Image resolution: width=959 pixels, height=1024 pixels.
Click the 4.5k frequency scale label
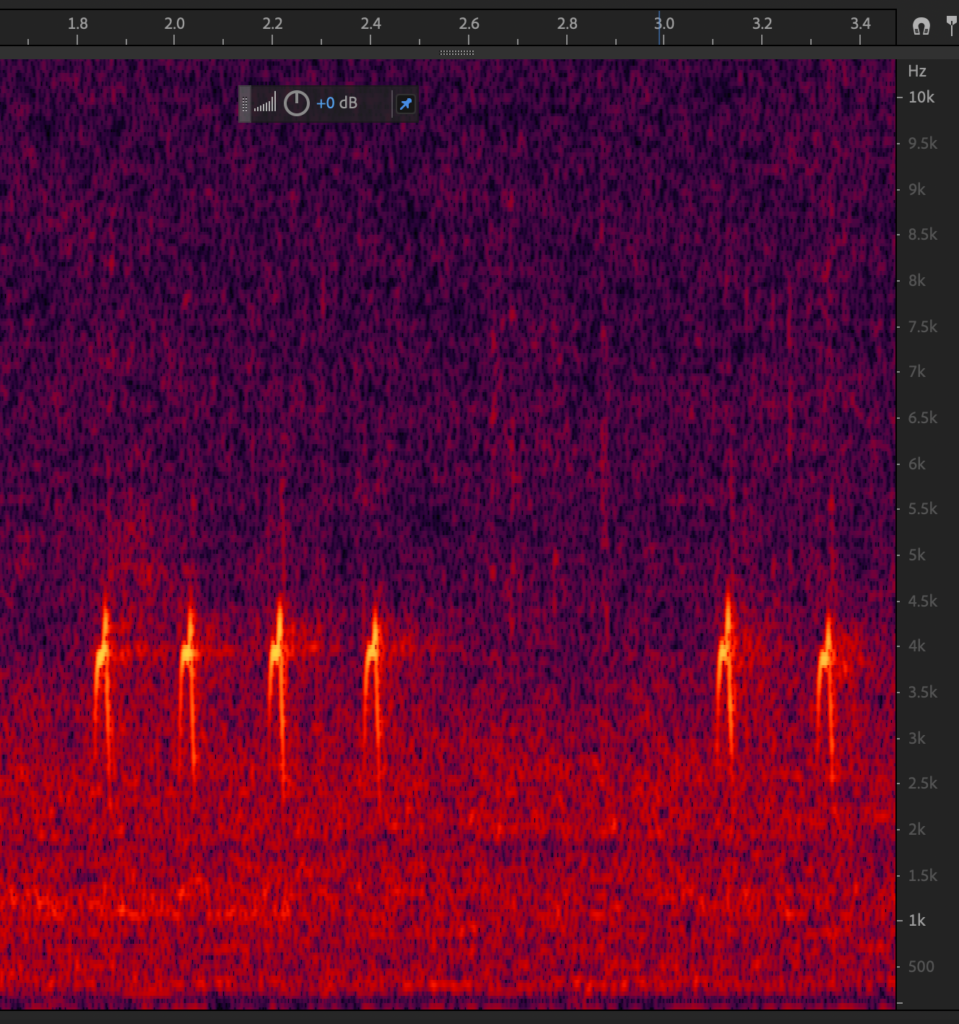coord(922,601)
